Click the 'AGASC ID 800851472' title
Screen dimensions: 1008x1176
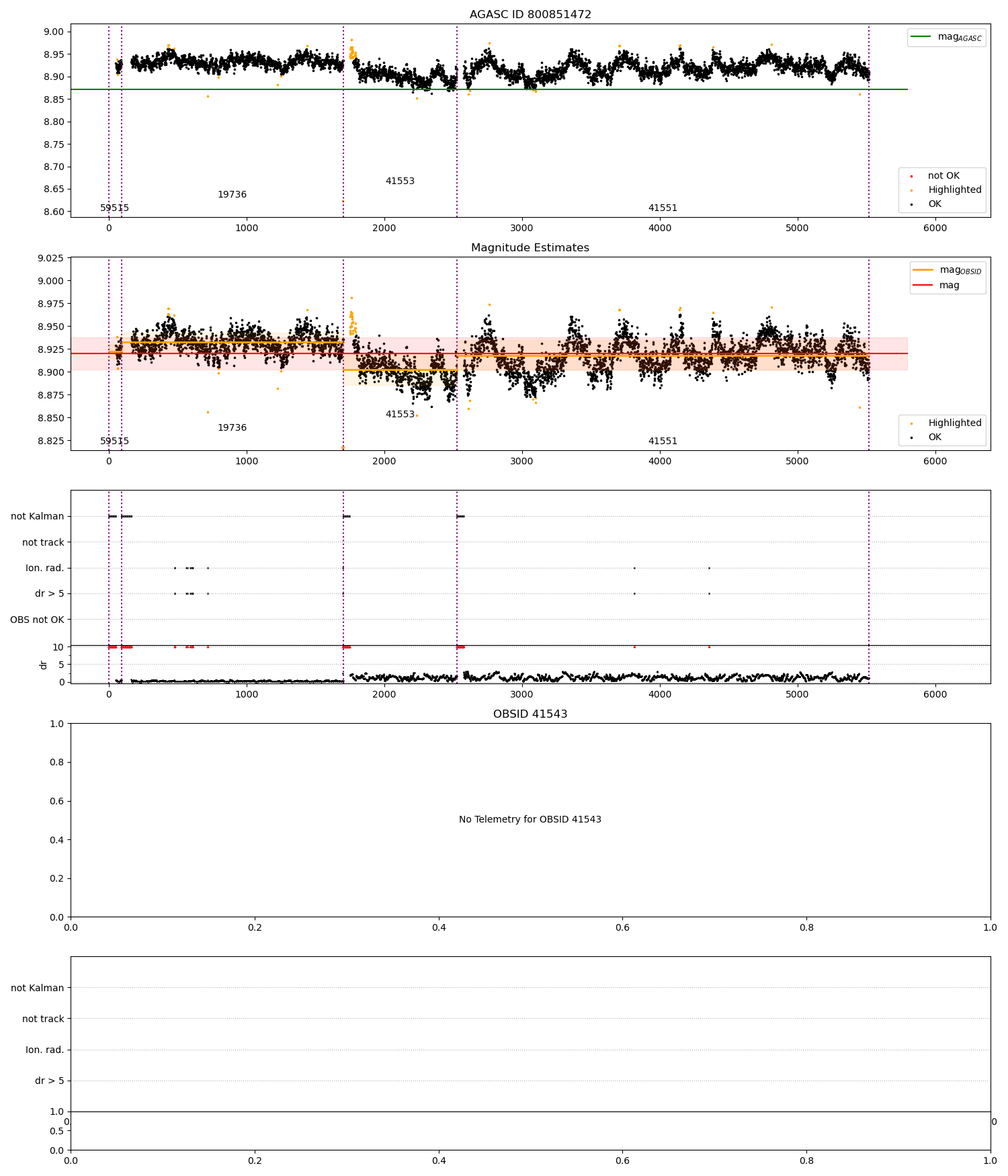[530, 15]
